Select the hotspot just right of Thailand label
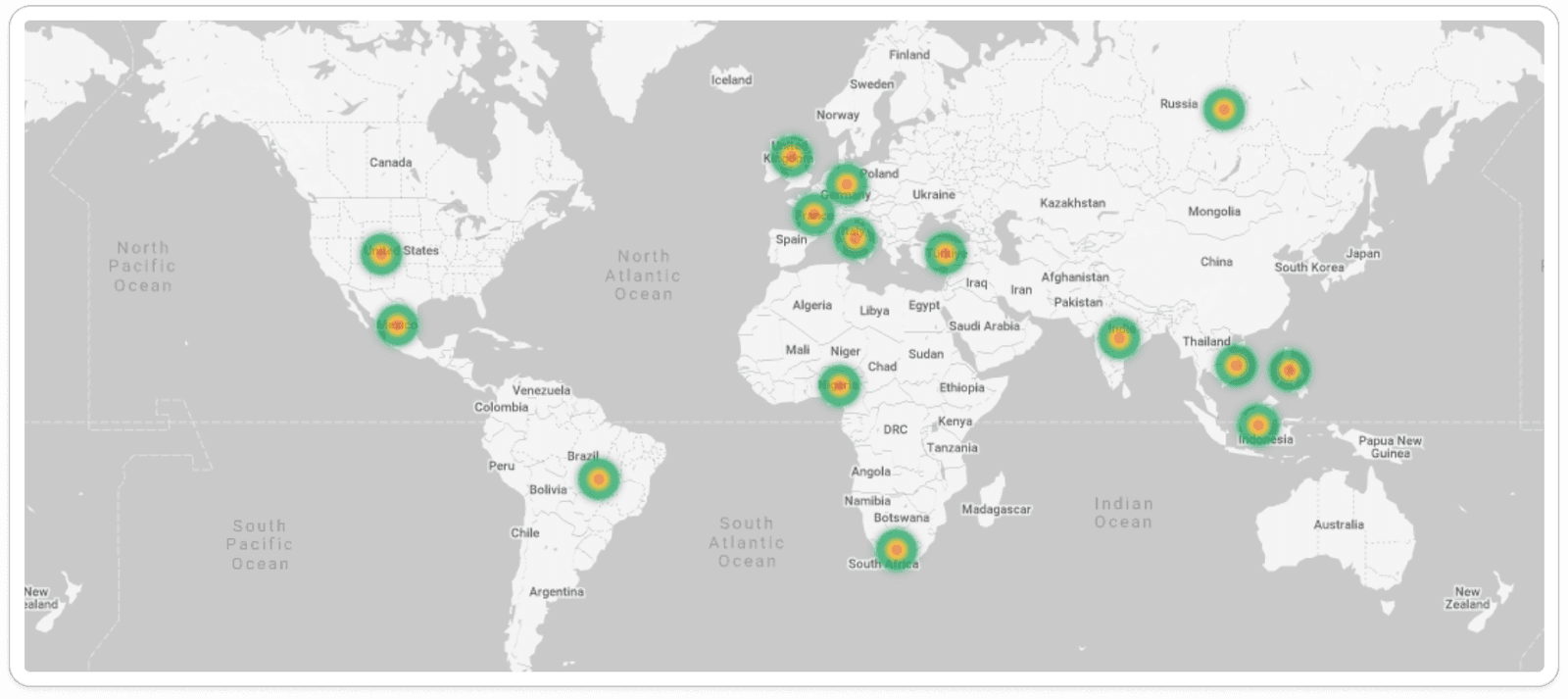The height and width of the screenshot is (699, 1568). 1236,366
